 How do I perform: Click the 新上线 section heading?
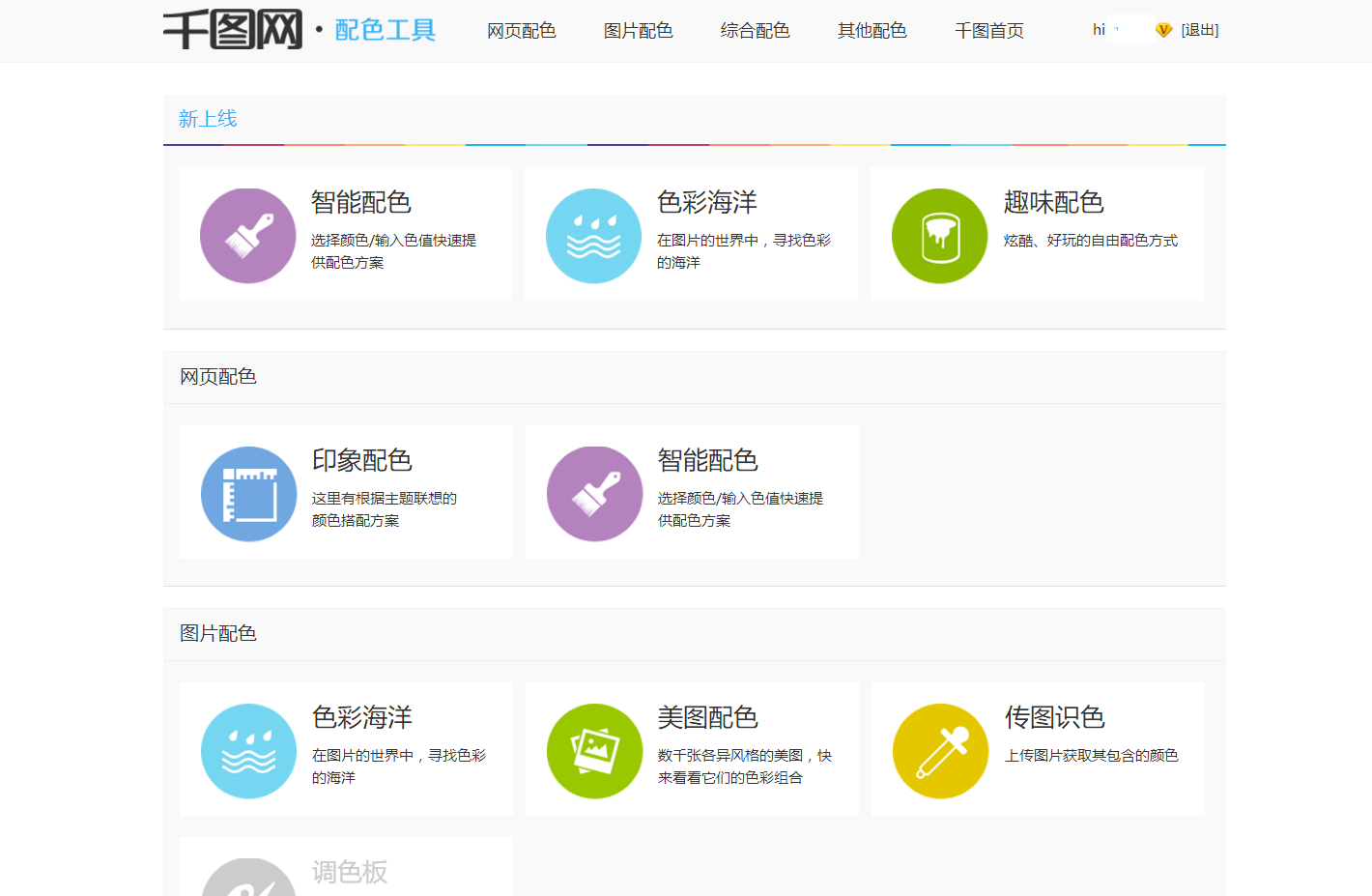208,119
